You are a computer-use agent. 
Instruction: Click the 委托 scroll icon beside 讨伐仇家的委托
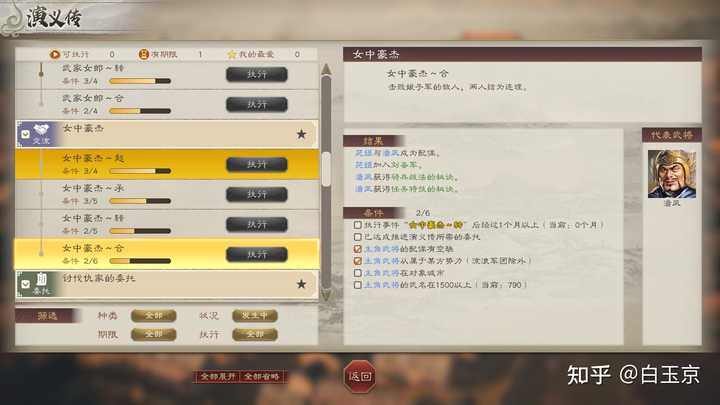coord(42,280)
